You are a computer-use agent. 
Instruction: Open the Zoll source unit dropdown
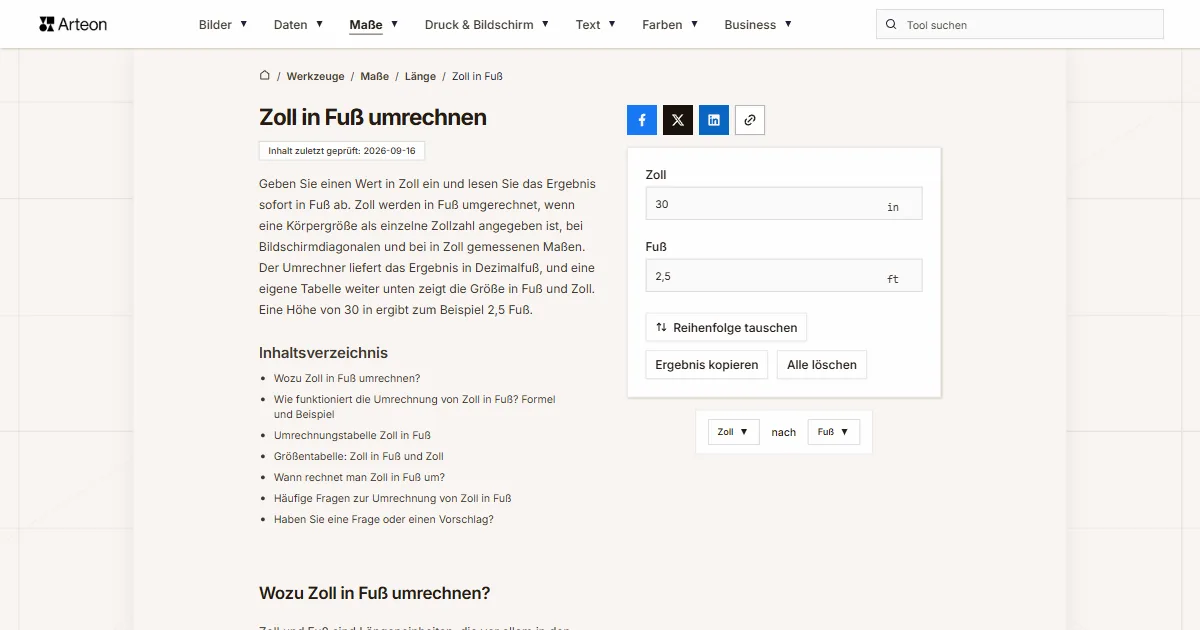pos(734,432)
